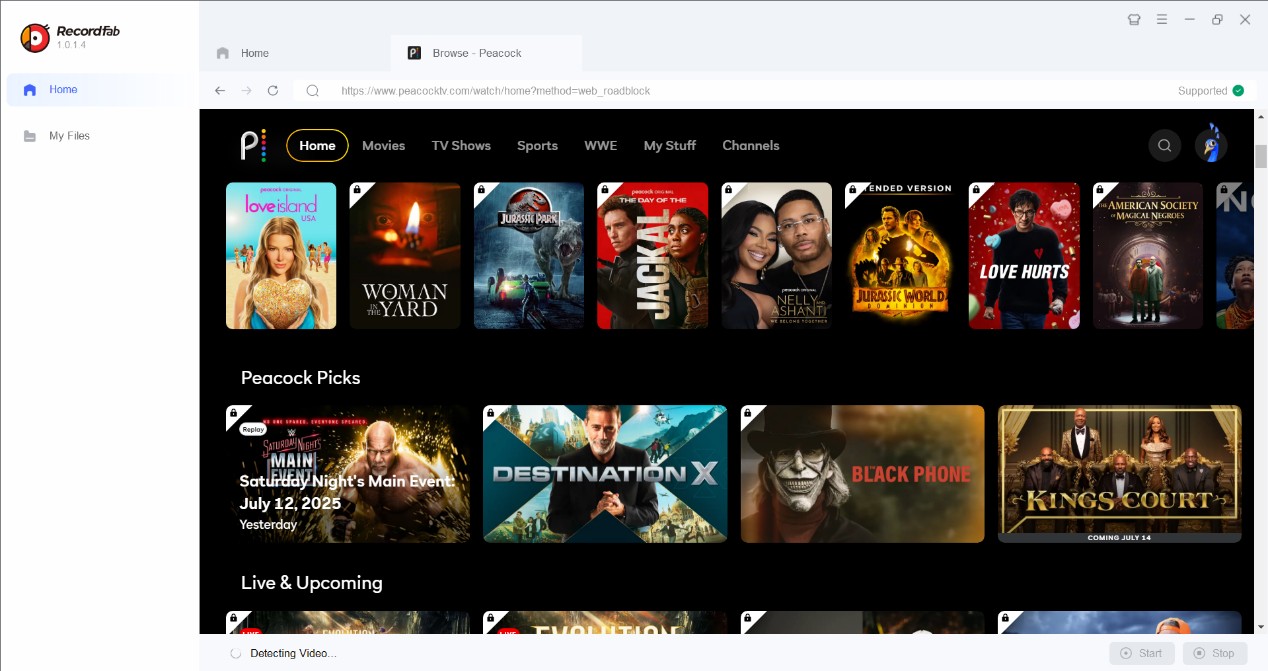Click lock icon on Black Phone card
Image resolution: width=1268 pixels, height=671 pixels.
(x=748, y=412)
